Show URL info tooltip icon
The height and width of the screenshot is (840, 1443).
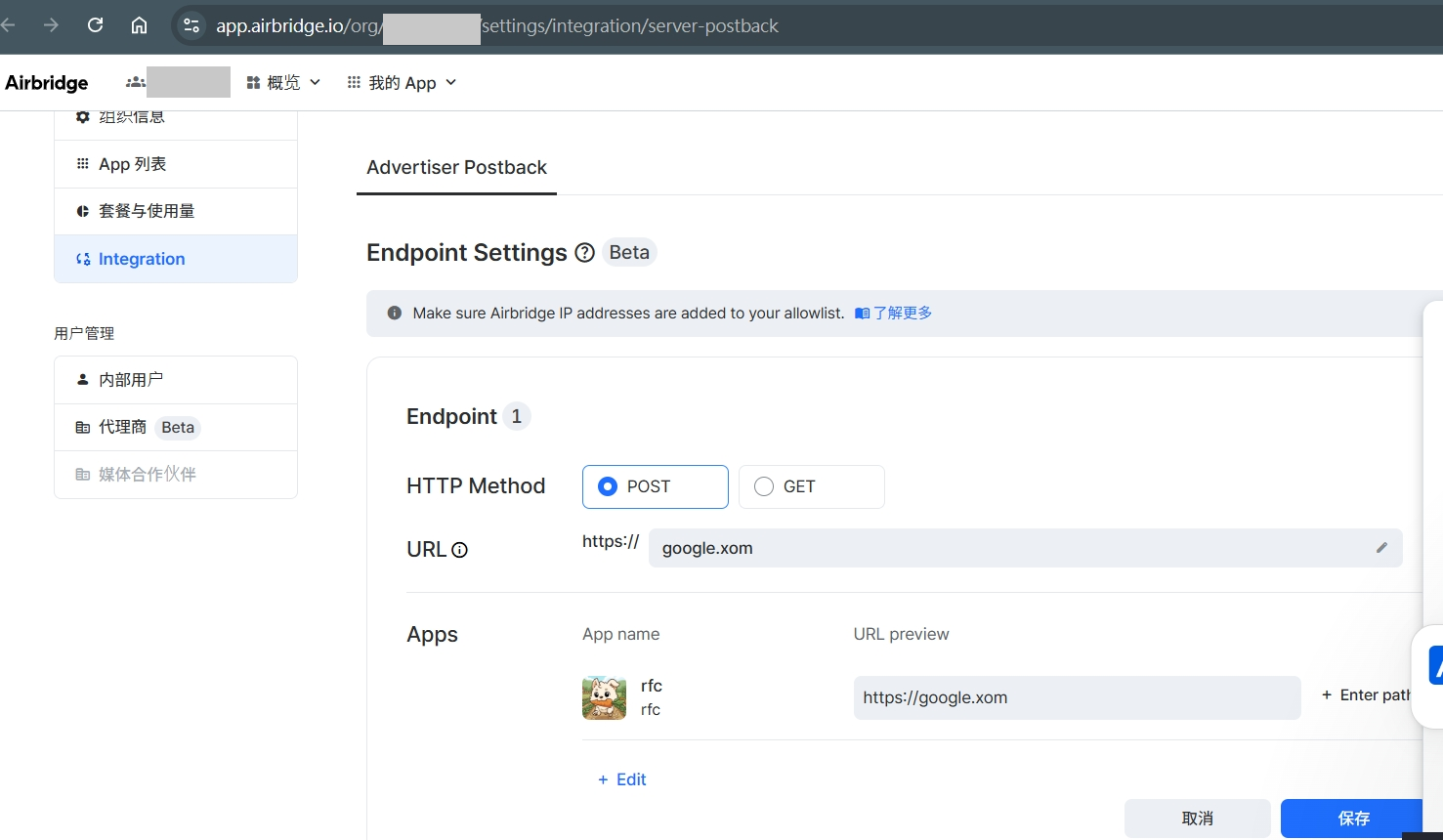(459, 550)
